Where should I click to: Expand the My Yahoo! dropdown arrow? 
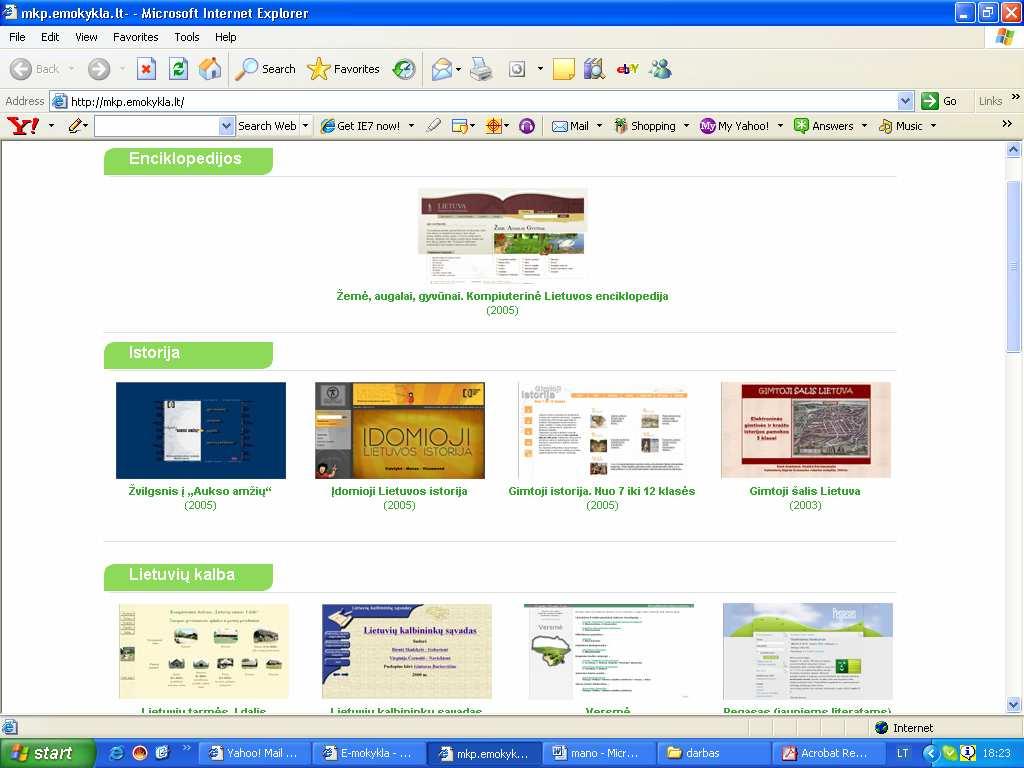(780, 126)
